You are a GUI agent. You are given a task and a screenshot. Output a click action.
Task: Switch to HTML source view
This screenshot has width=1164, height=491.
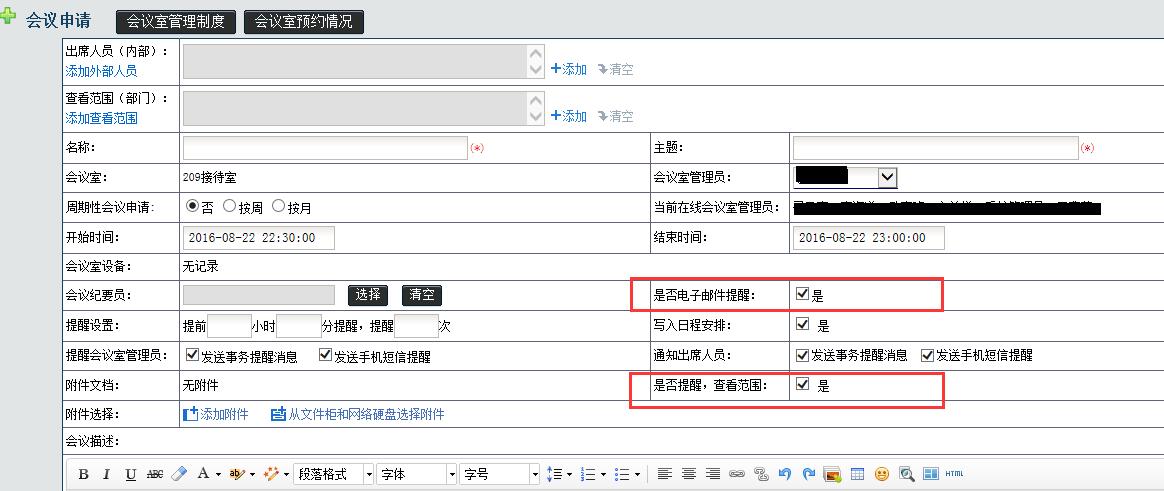(954, 474)
